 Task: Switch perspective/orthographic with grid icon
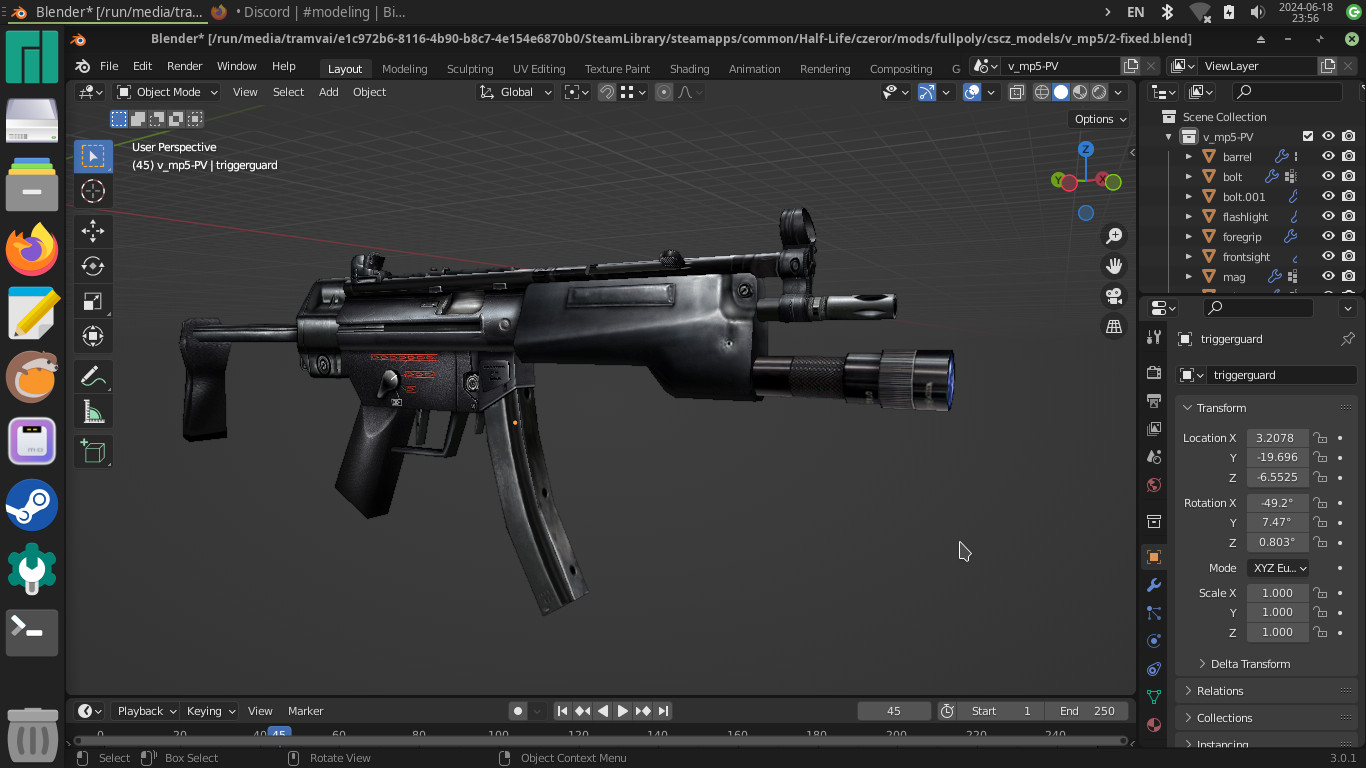[x=1114, y=326]
